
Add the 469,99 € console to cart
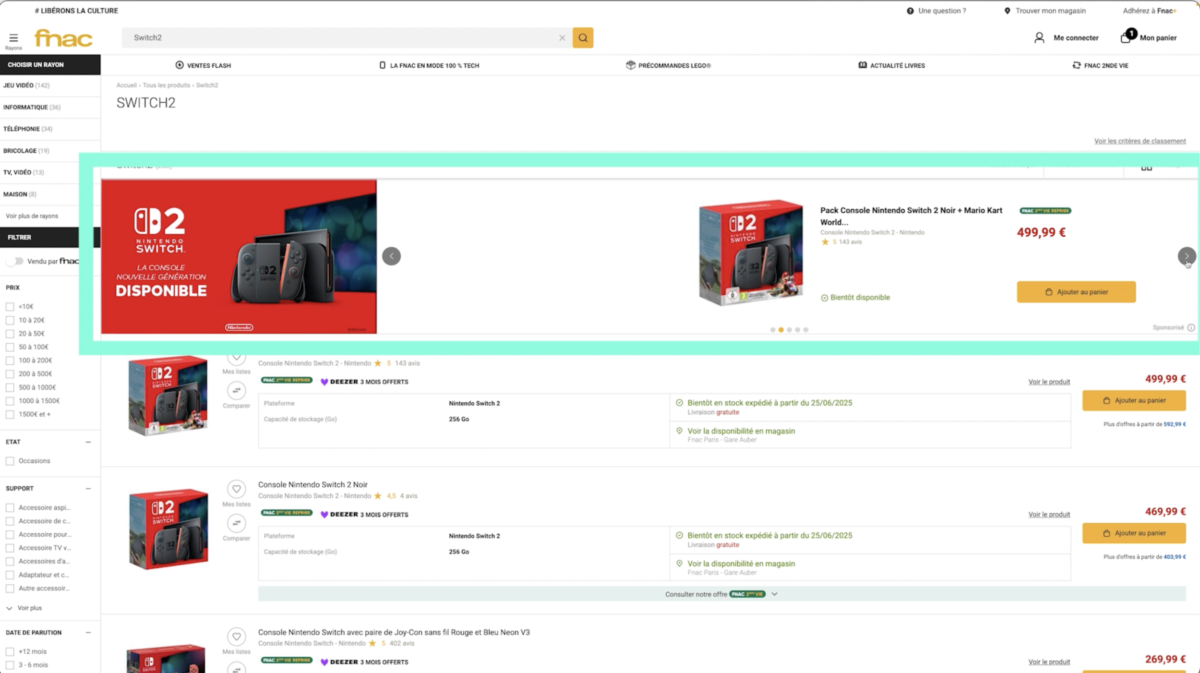1134,533
